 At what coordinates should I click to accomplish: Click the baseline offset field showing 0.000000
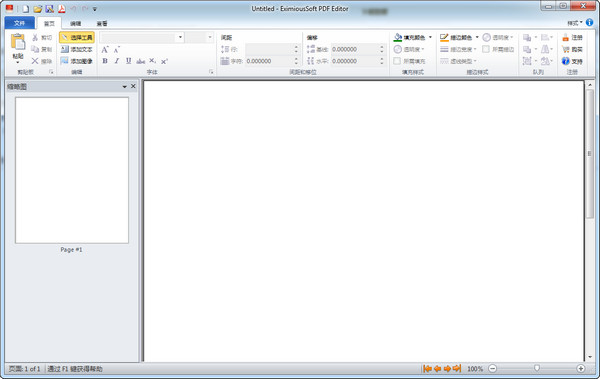click(355, 49)
